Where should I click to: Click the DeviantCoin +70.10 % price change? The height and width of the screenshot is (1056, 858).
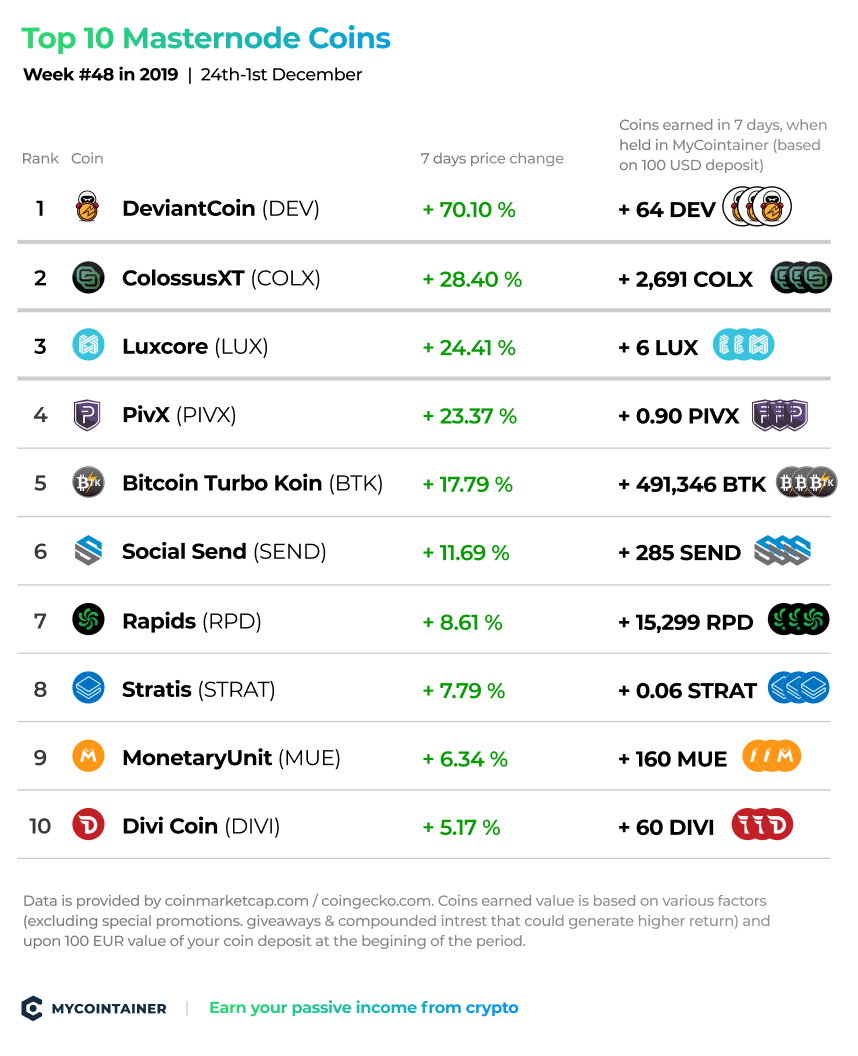coord(469,209)
